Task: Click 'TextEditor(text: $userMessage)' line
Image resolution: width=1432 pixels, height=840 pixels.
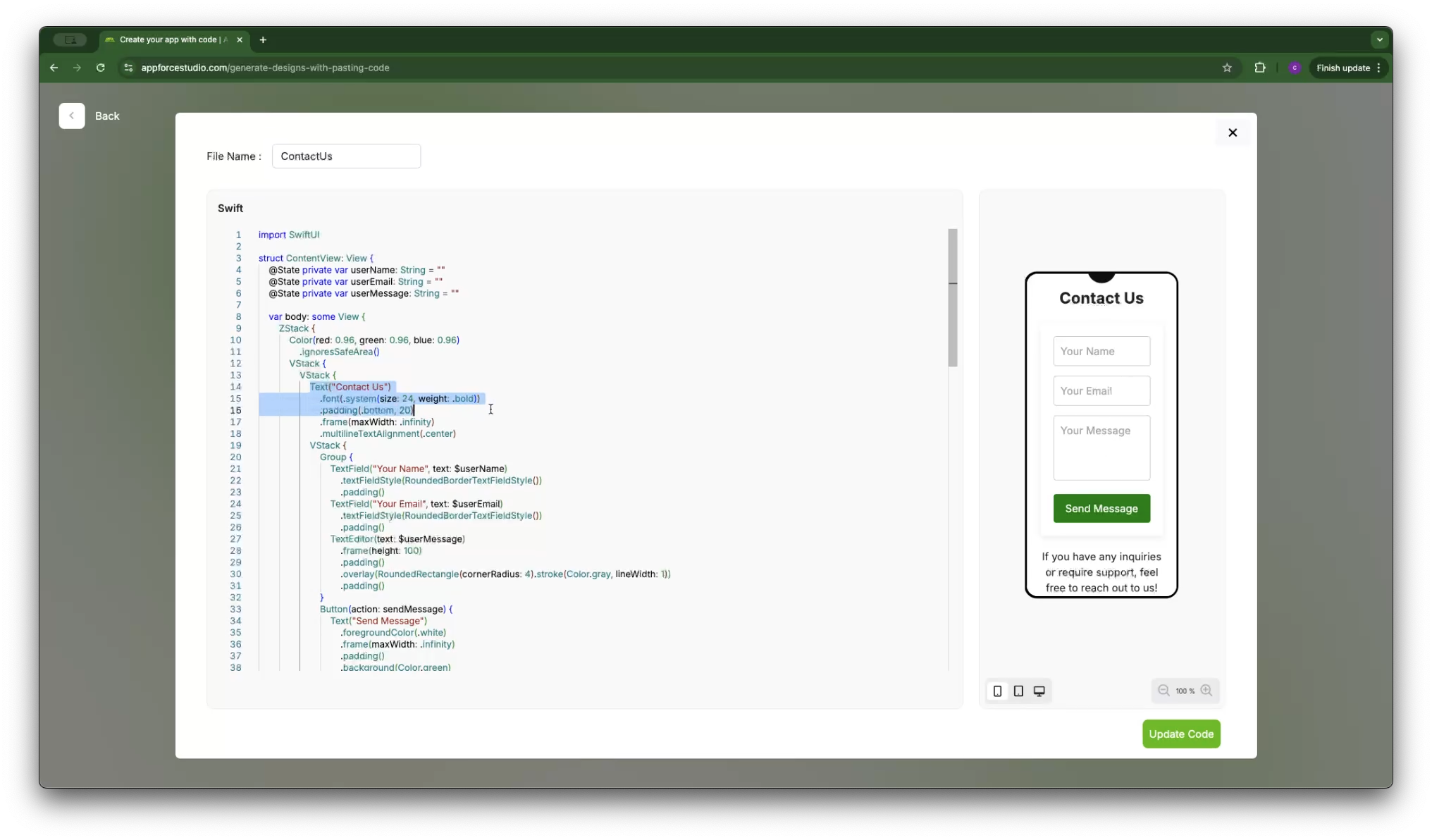Action: [x=397, y=539]
